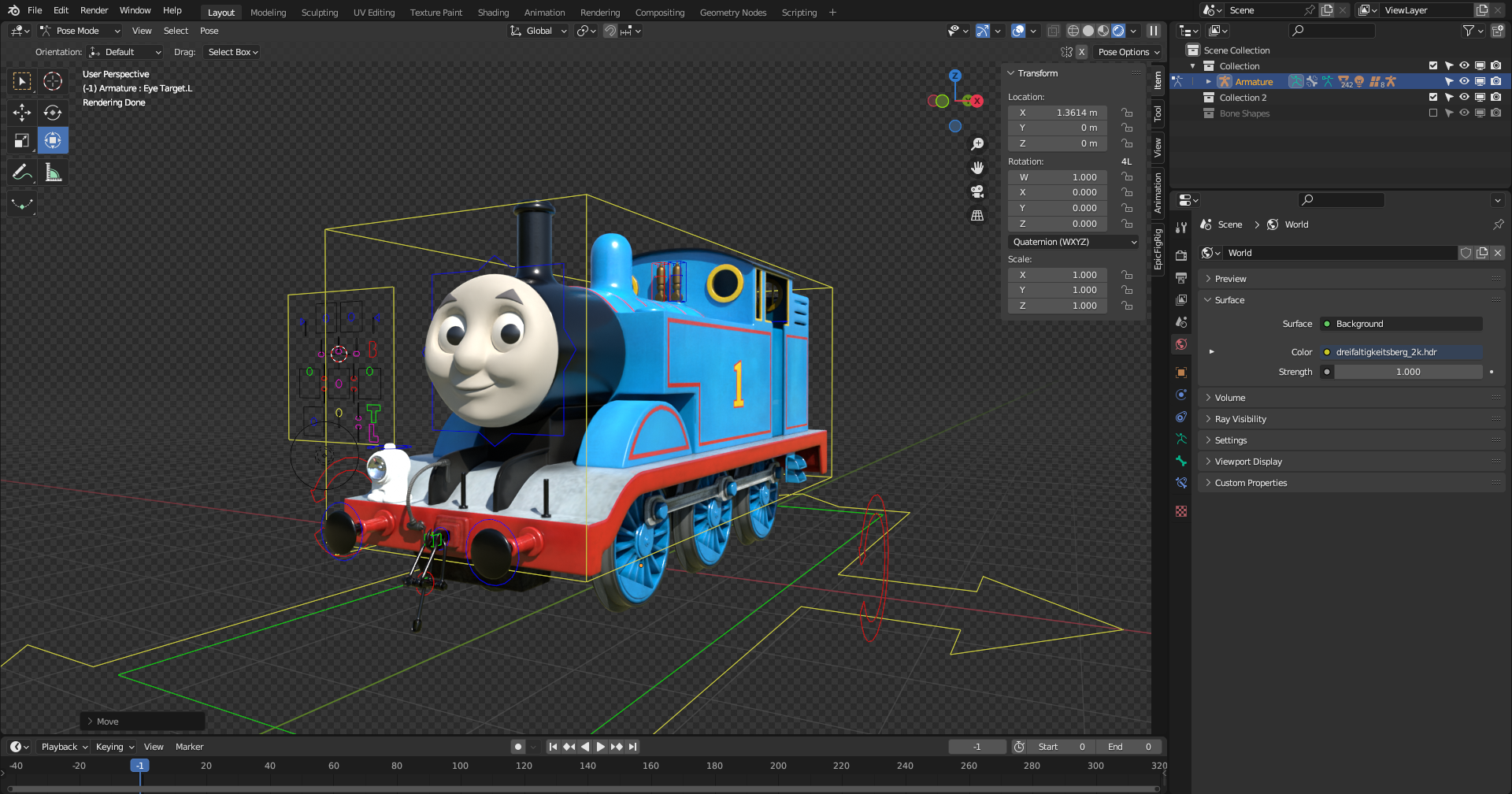1512x794 pixels.
Task: Open World properties tab icon
Action: [1181, 344]
